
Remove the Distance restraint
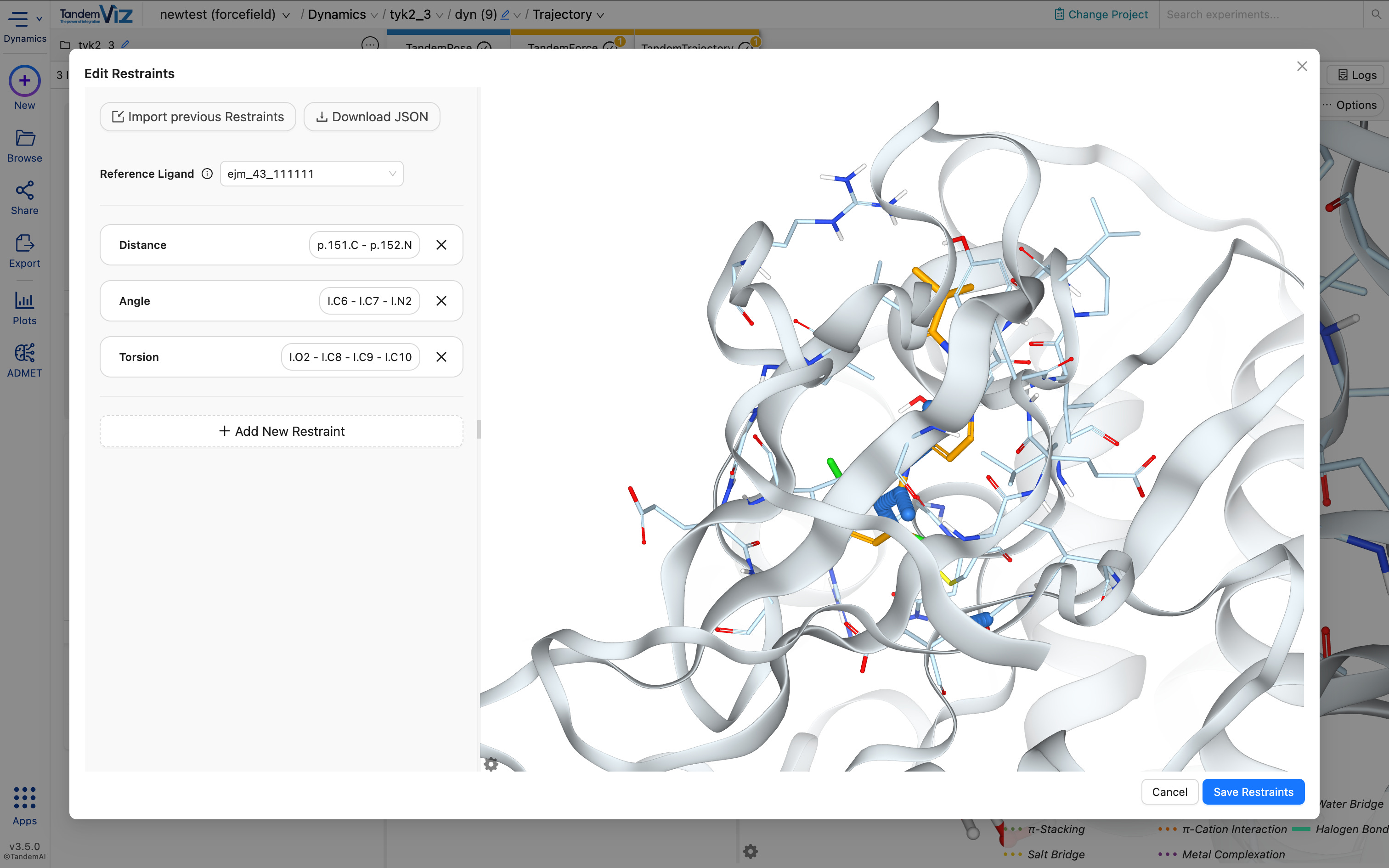click(441, 245)
